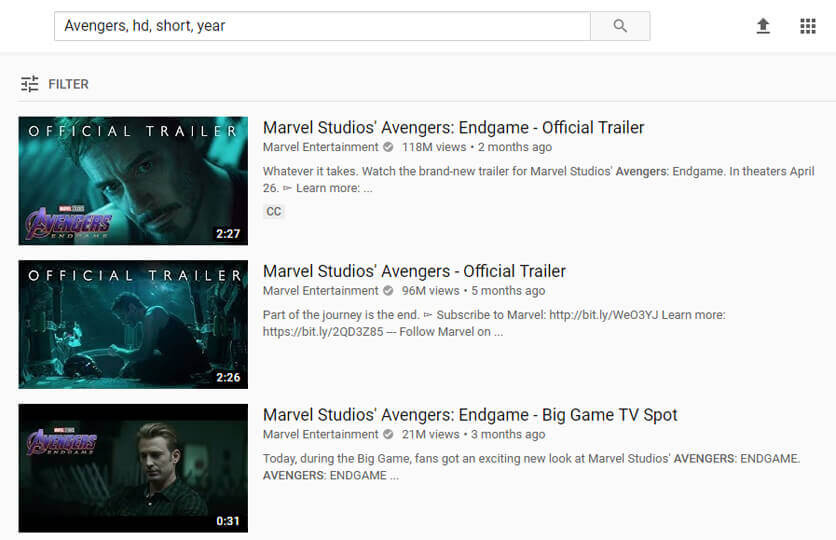The image size is (836, 540).
Task: Open the Endgame Big Game TV Spot title
Action: [x=470, y=415]
